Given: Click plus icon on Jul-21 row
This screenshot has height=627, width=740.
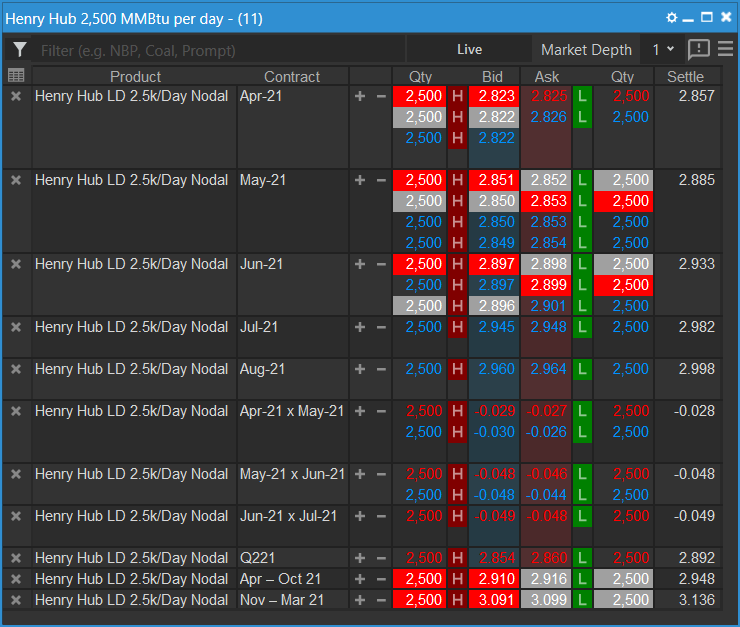Looking at the screenshot, I should [x=360, y=327].
